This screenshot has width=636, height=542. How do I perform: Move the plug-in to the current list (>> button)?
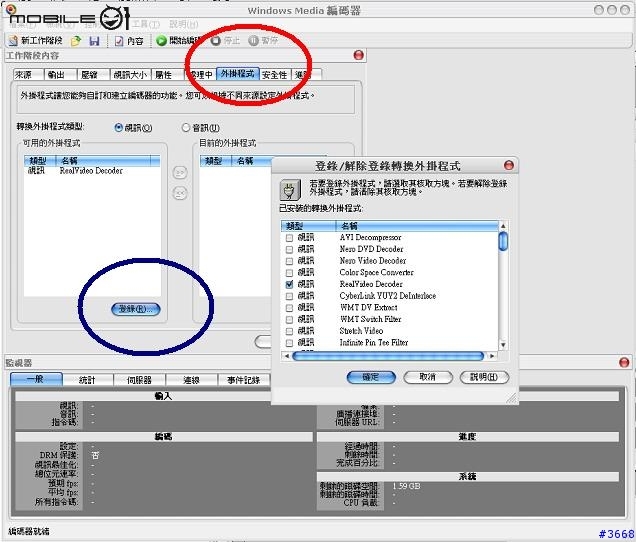(180, 173)
